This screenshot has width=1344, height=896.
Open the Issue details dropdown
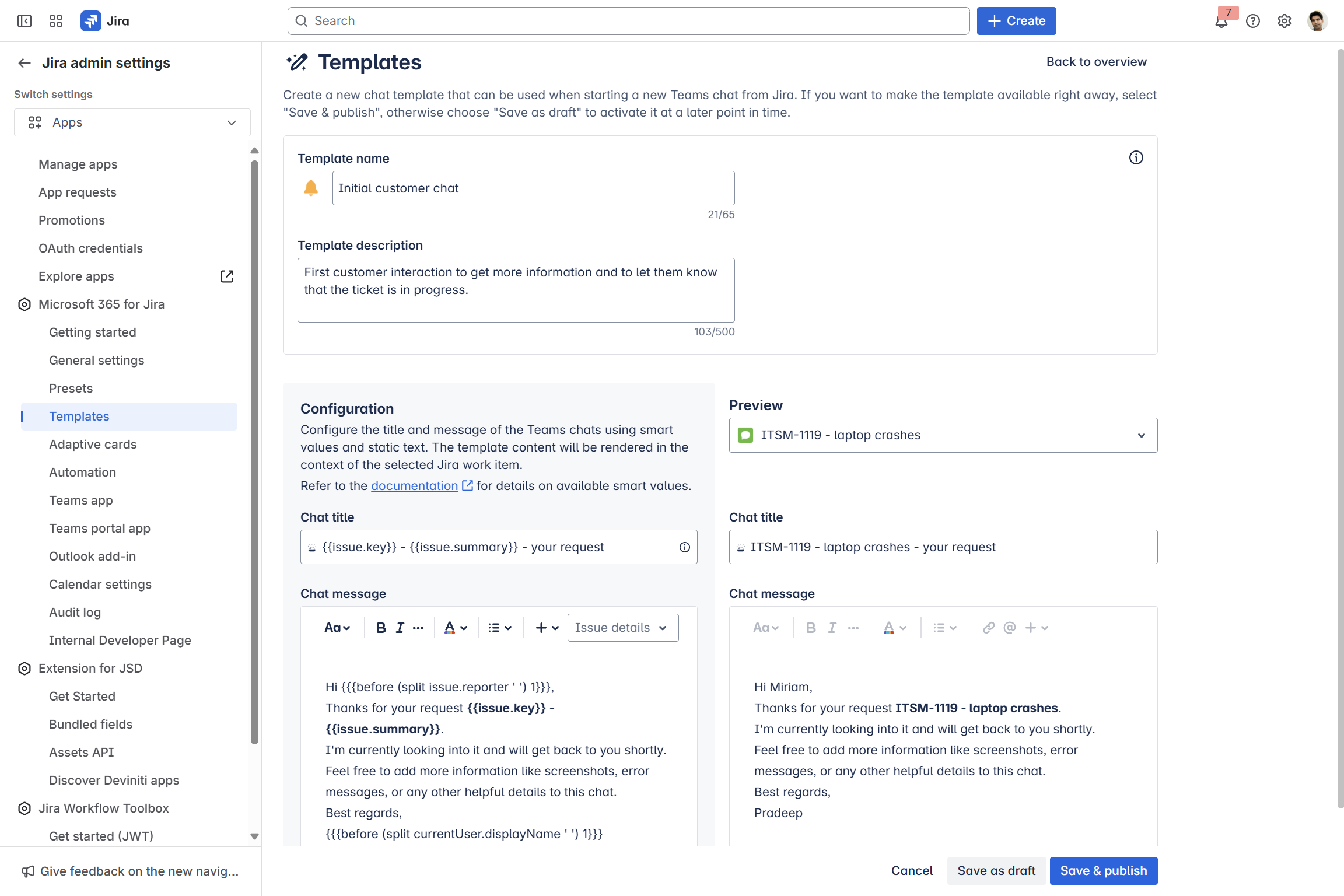[x=622, y=628]
